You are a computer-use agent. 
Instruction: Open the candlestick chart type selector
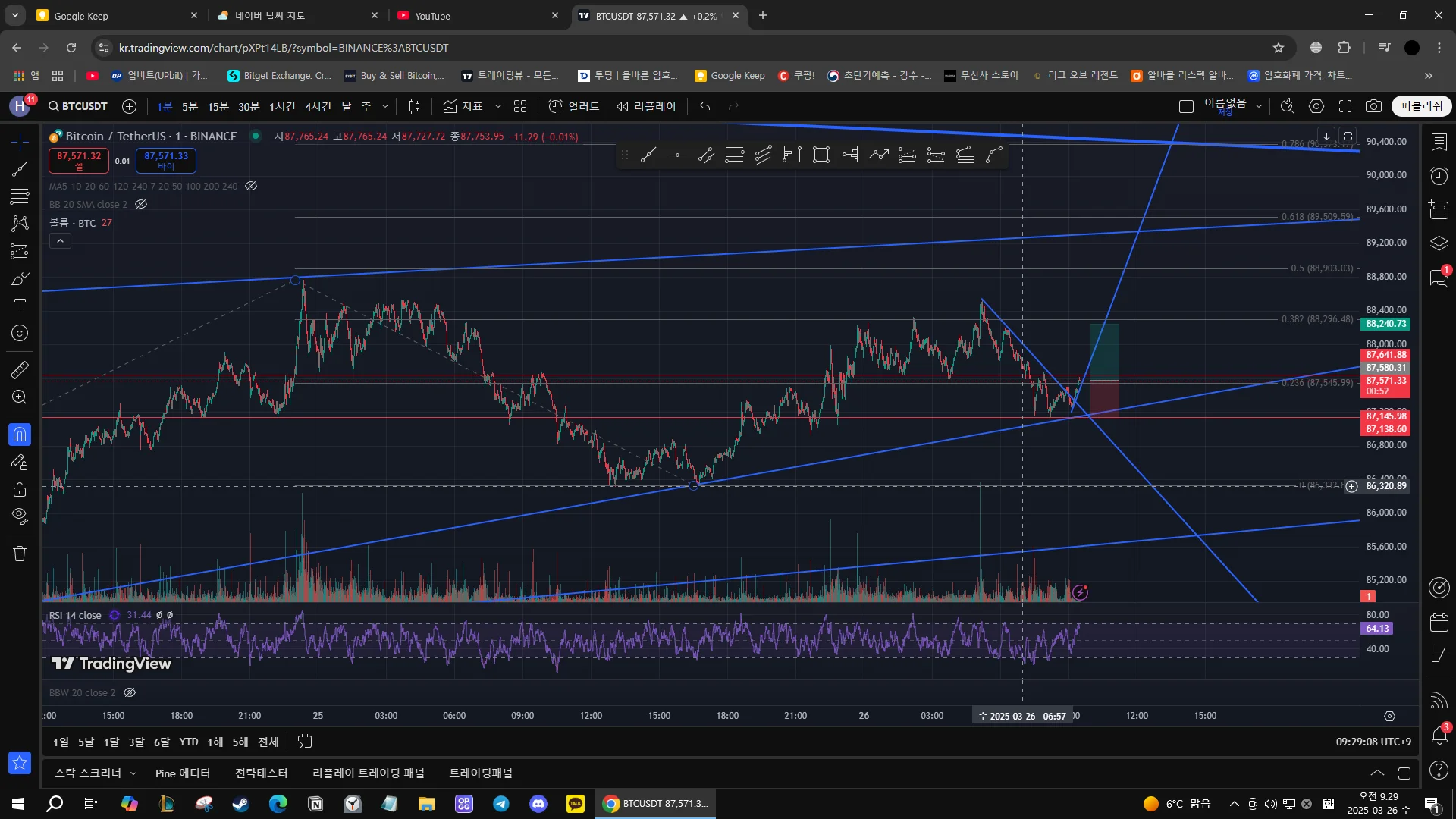tap(414, 106)
